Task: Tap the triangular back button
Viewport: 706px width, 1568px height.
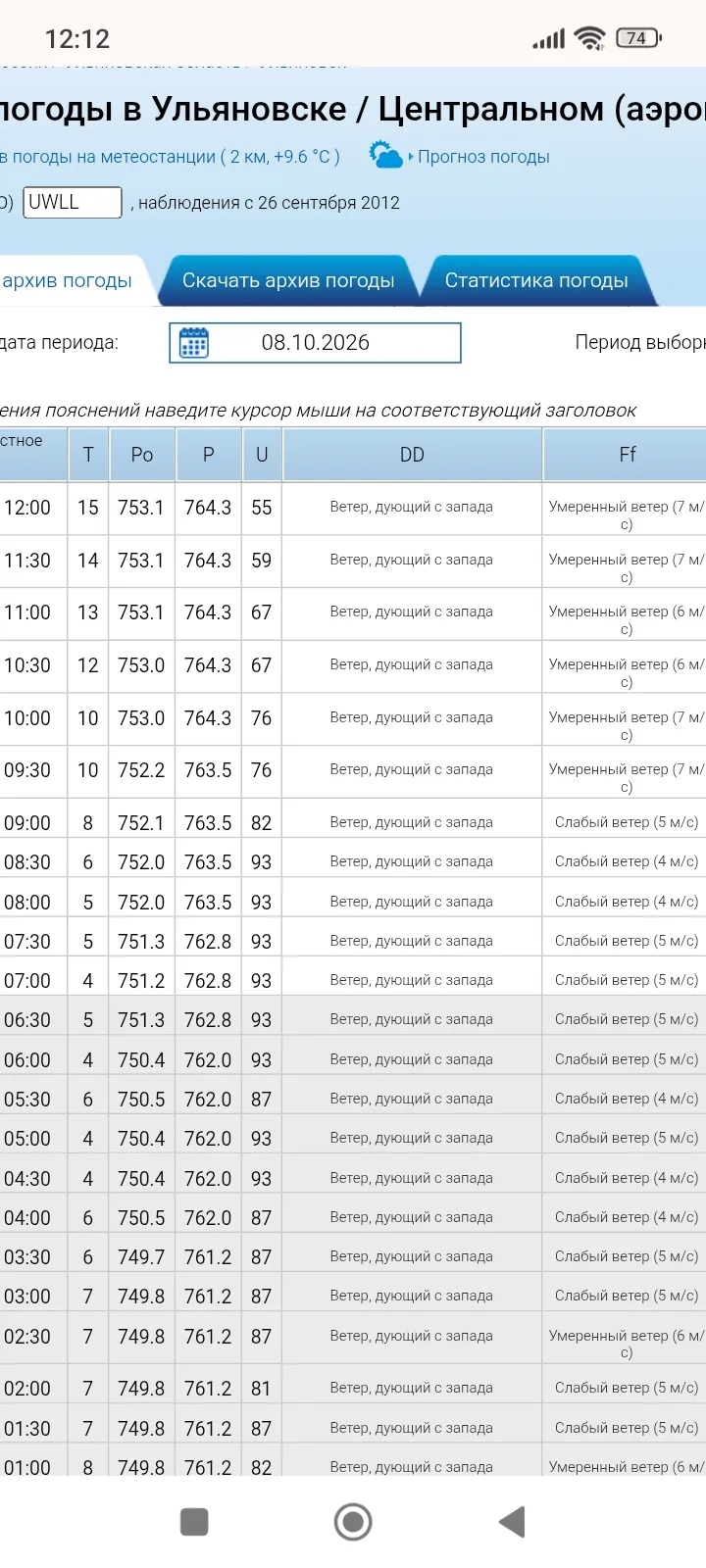Action: [512, 1522]
